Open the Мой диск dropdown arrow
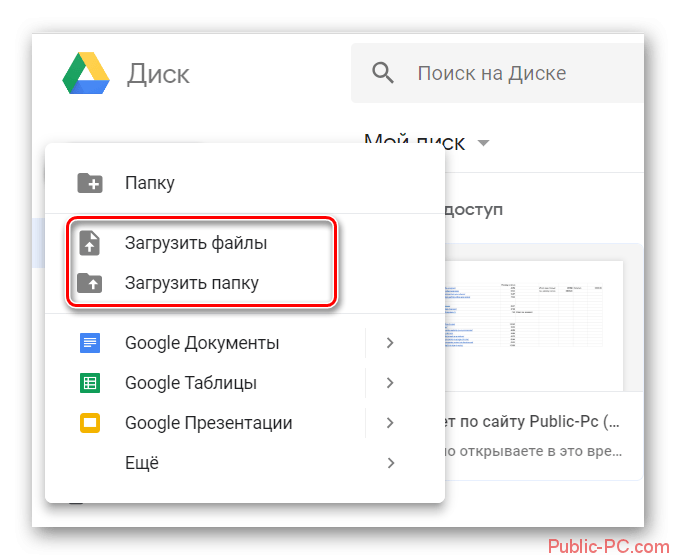The image size is (676, 559). pyautogui.click(x=484, y=143)
